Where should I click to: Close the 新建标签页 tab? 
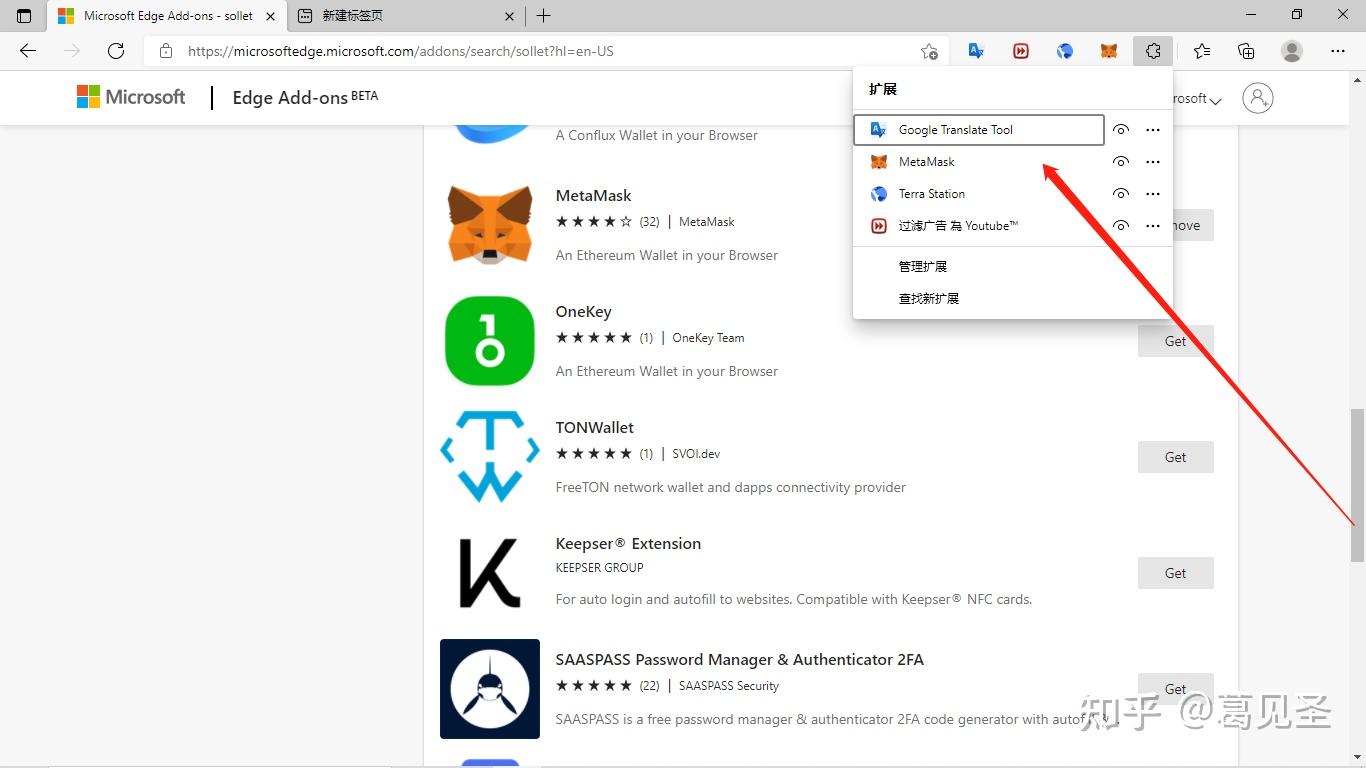510,16
